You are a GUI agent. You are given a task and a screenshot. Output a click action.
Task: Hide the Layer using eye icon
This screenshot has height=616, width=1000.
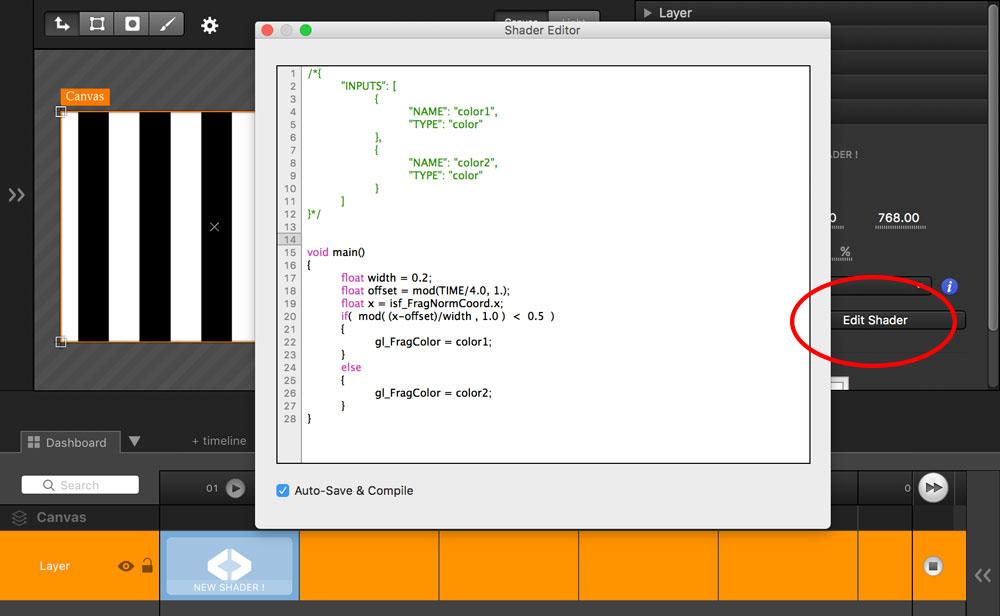126,566
